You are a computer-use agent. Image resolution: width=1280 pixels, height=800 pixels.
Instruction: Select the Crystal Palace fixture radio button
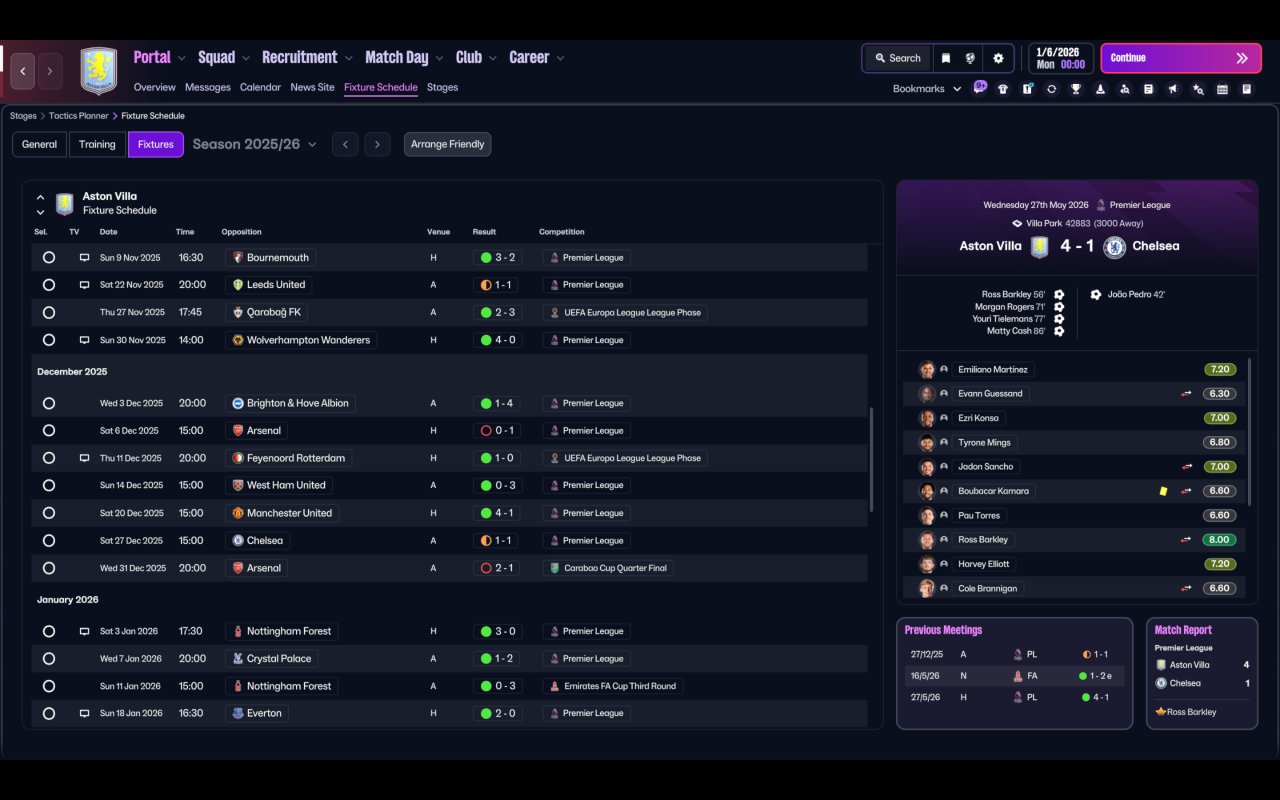(x=48, y=659)
